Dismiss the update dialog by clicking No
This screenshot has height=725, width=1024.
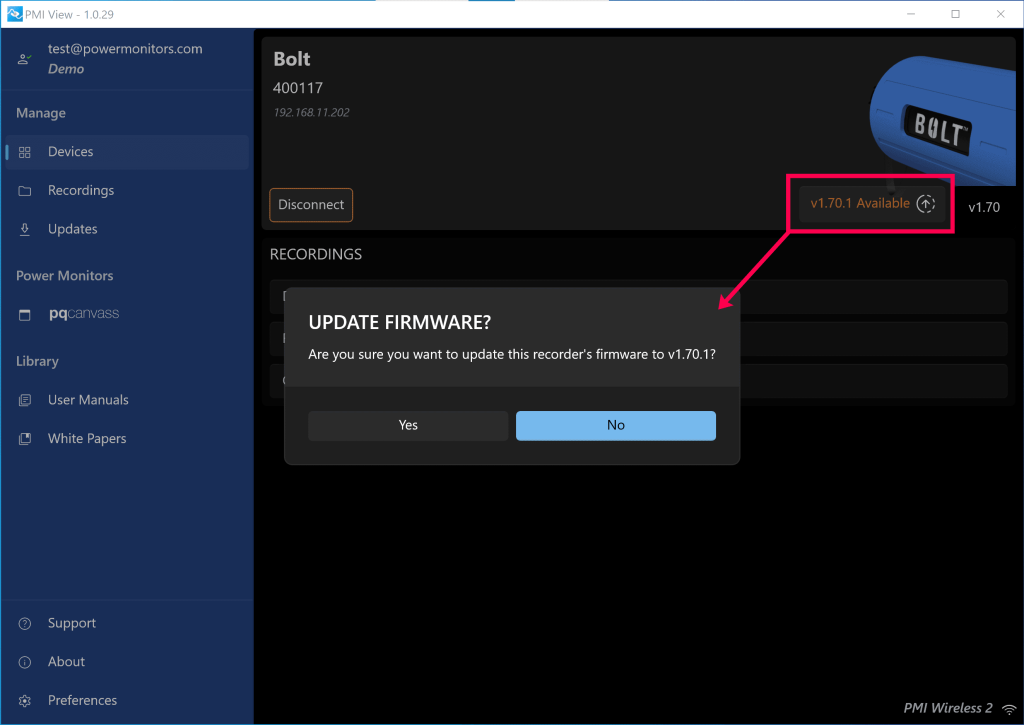tap(615, 425)
